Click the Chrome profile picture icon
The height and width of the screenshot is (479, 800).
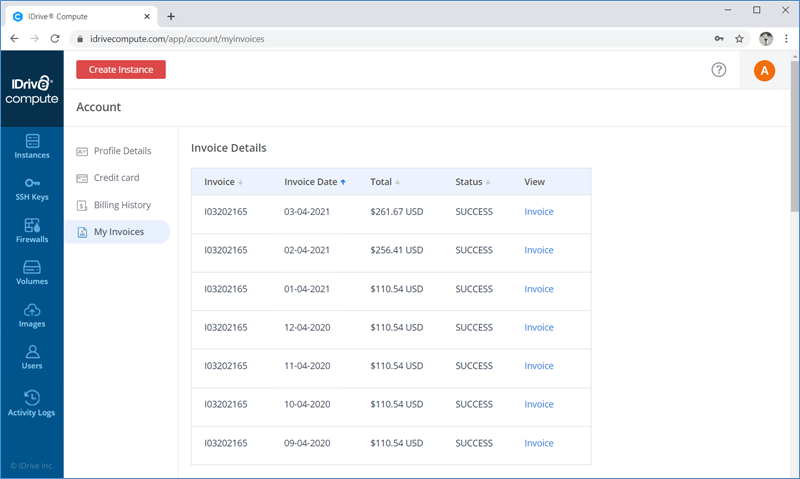[766, 39]
